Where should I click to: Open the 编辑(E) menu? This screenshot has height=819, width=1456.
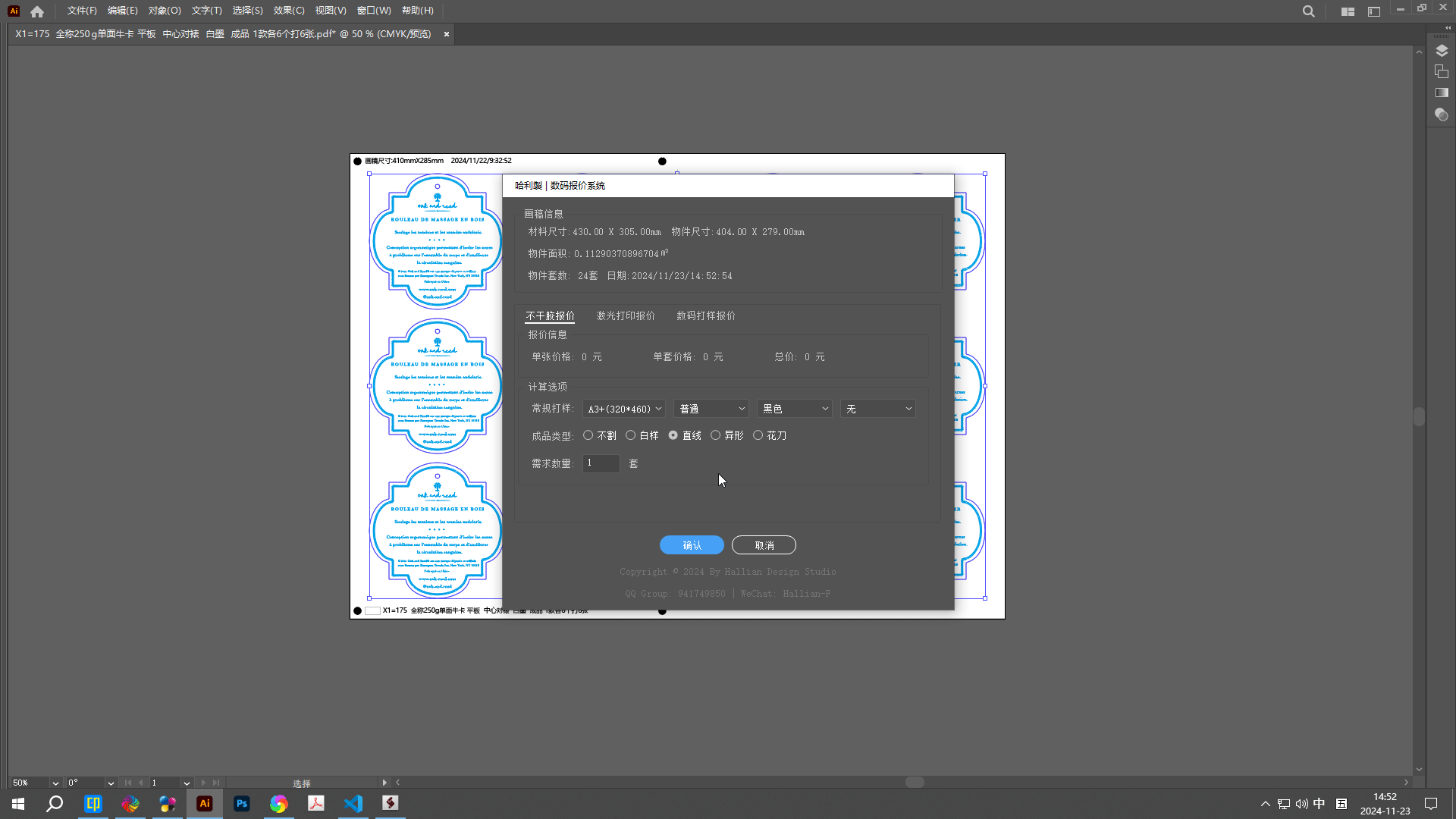click(x=123, y=11)
